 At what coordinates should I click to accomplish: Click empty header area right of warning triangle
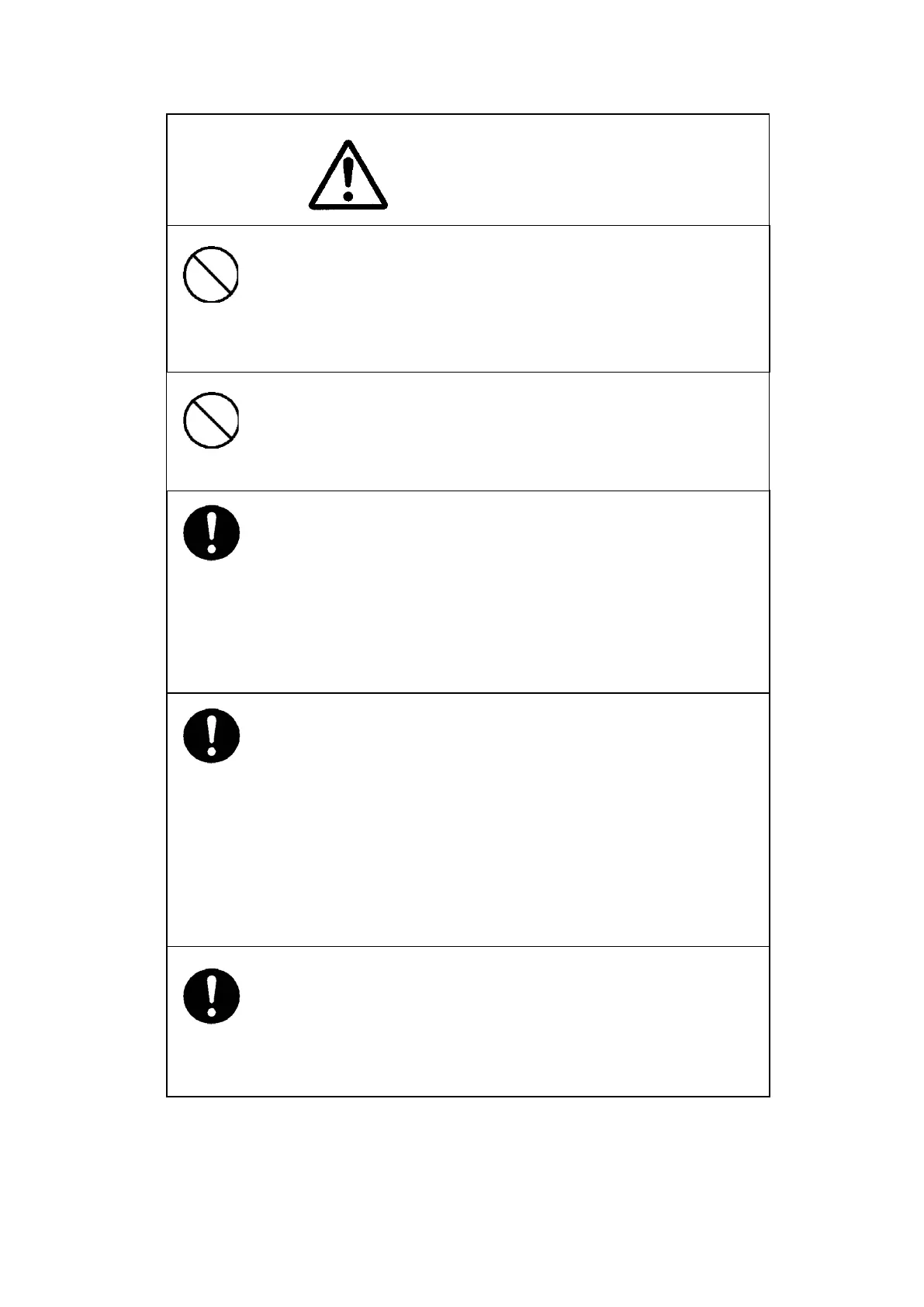point(578,171)
